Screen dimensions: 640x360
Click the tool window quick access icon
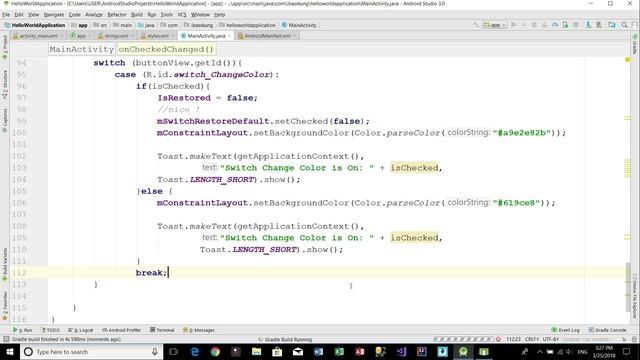(x=6, y=339)
